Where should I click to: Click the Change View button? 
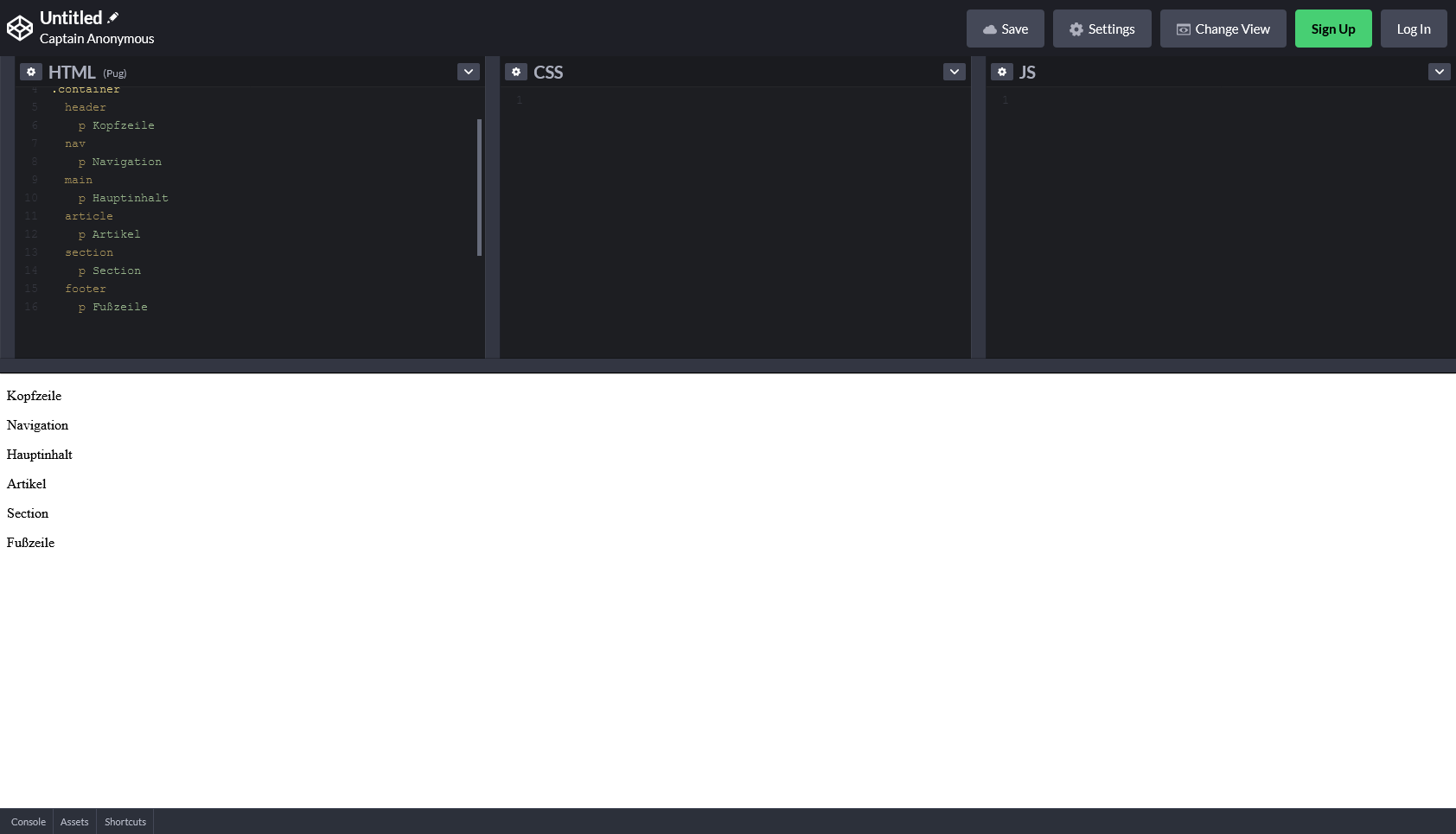[x=1223, y=29]
